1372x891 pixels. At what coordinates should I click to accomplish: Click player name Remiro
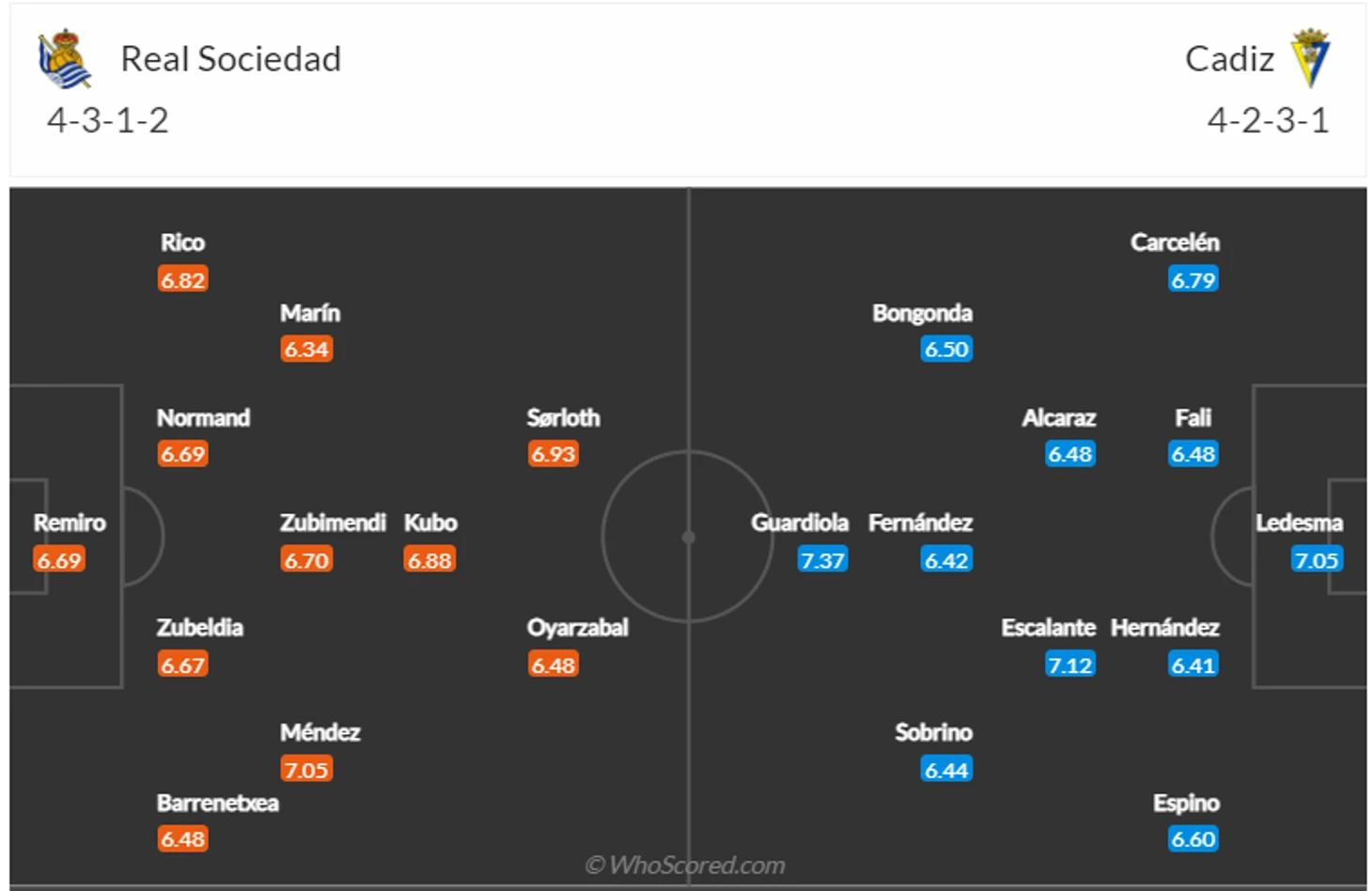pyautogui.click(x=70, y=523)
